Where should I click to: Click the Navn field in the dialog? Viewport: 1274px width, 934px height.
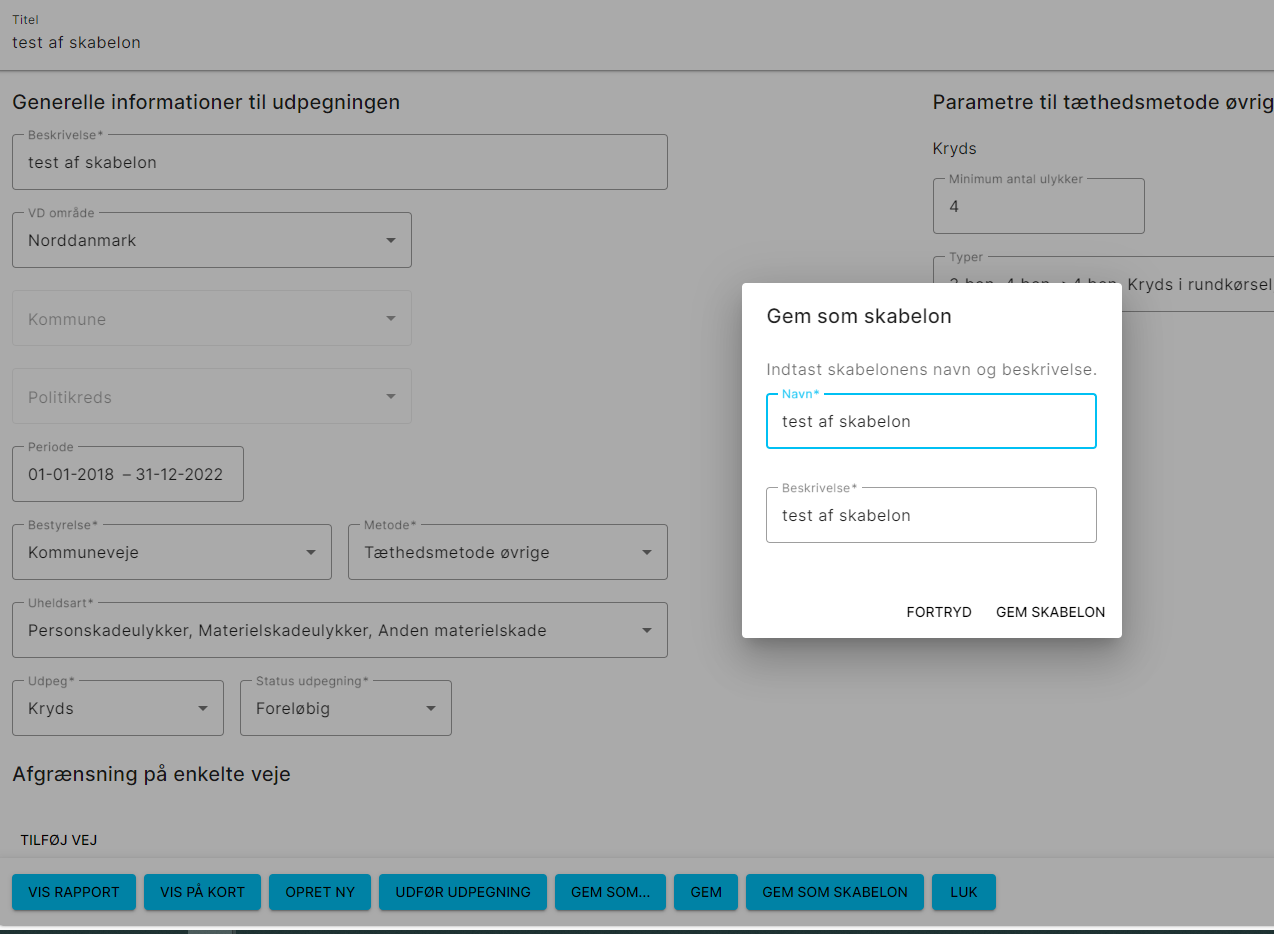931,421
